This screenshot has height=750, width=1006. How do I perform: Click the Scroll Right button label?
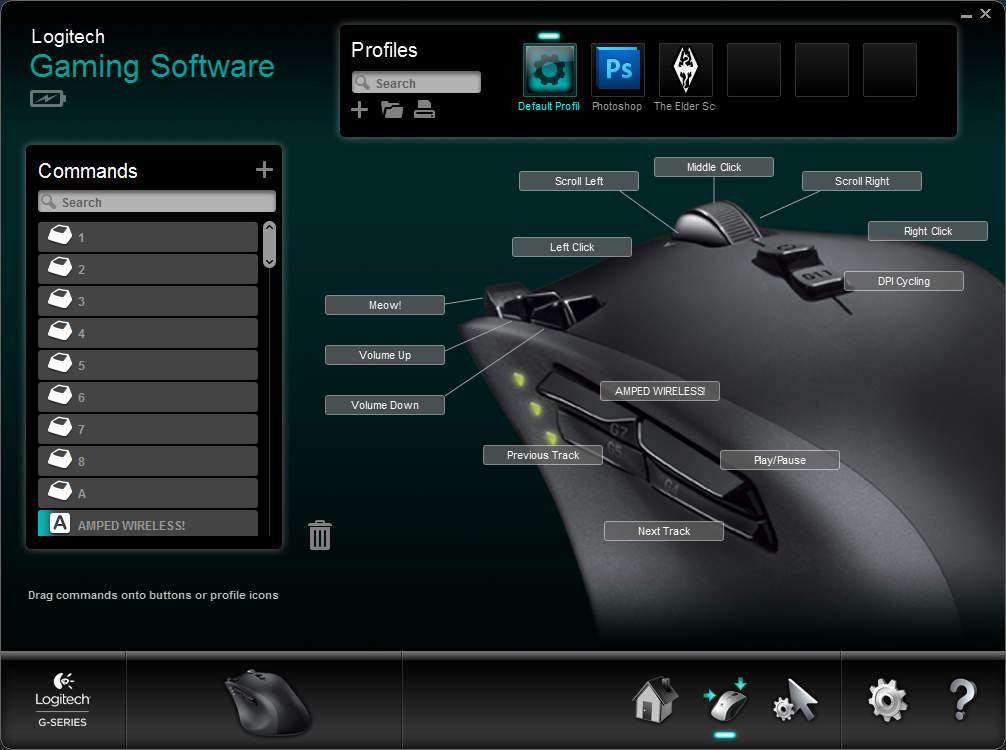click(862, 181)
